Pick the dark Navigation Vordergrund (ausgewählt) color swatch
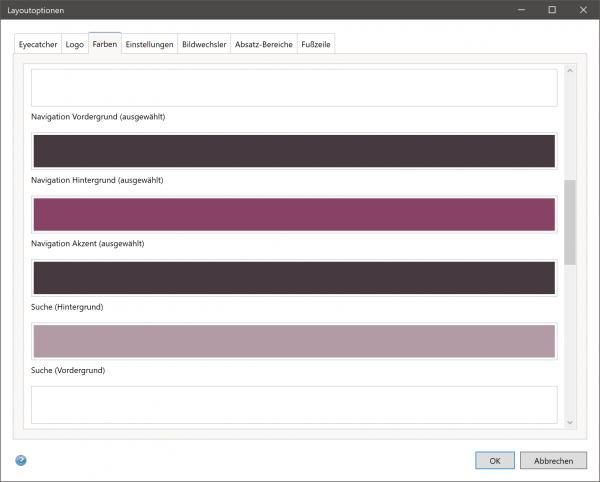Image resolution: width=600 pixels, height=482 pixels. pos(293,151)
